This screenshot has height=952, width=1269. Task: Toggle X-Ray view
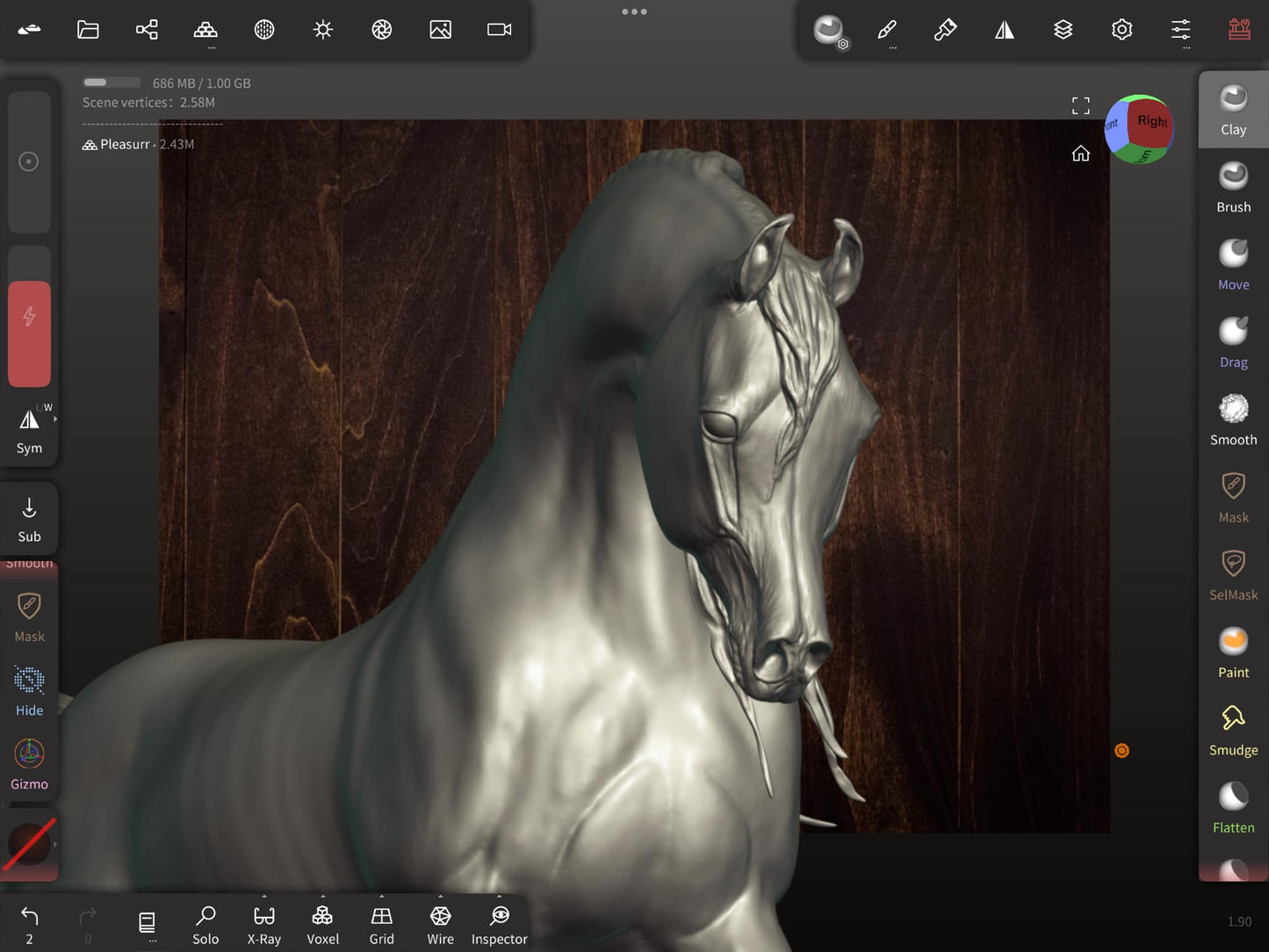pos(264,926)
